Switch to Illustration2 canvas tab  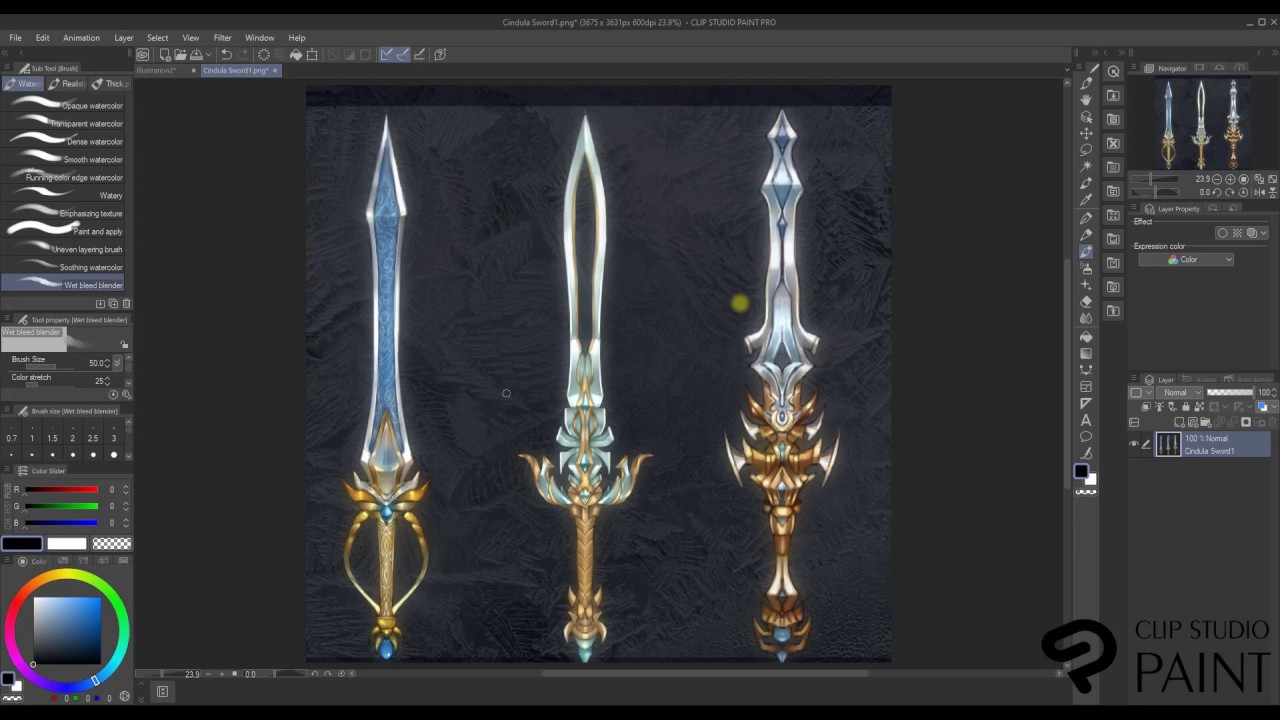155,71
